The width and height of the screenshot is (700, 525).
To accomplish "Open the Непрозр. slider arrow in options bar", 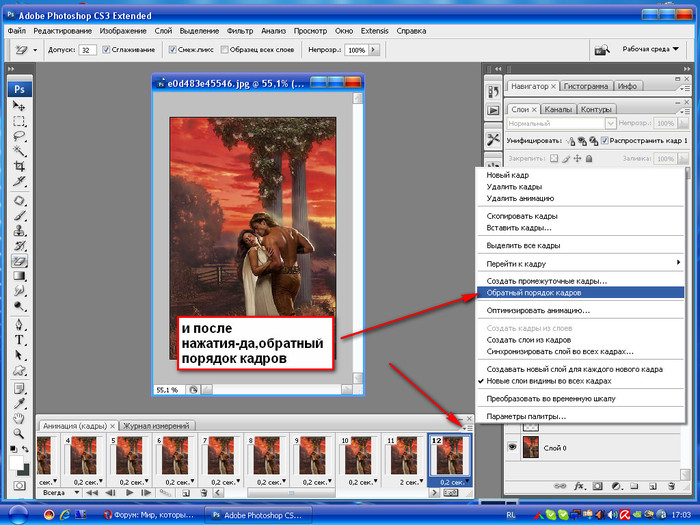I will [x=374, y=50].
